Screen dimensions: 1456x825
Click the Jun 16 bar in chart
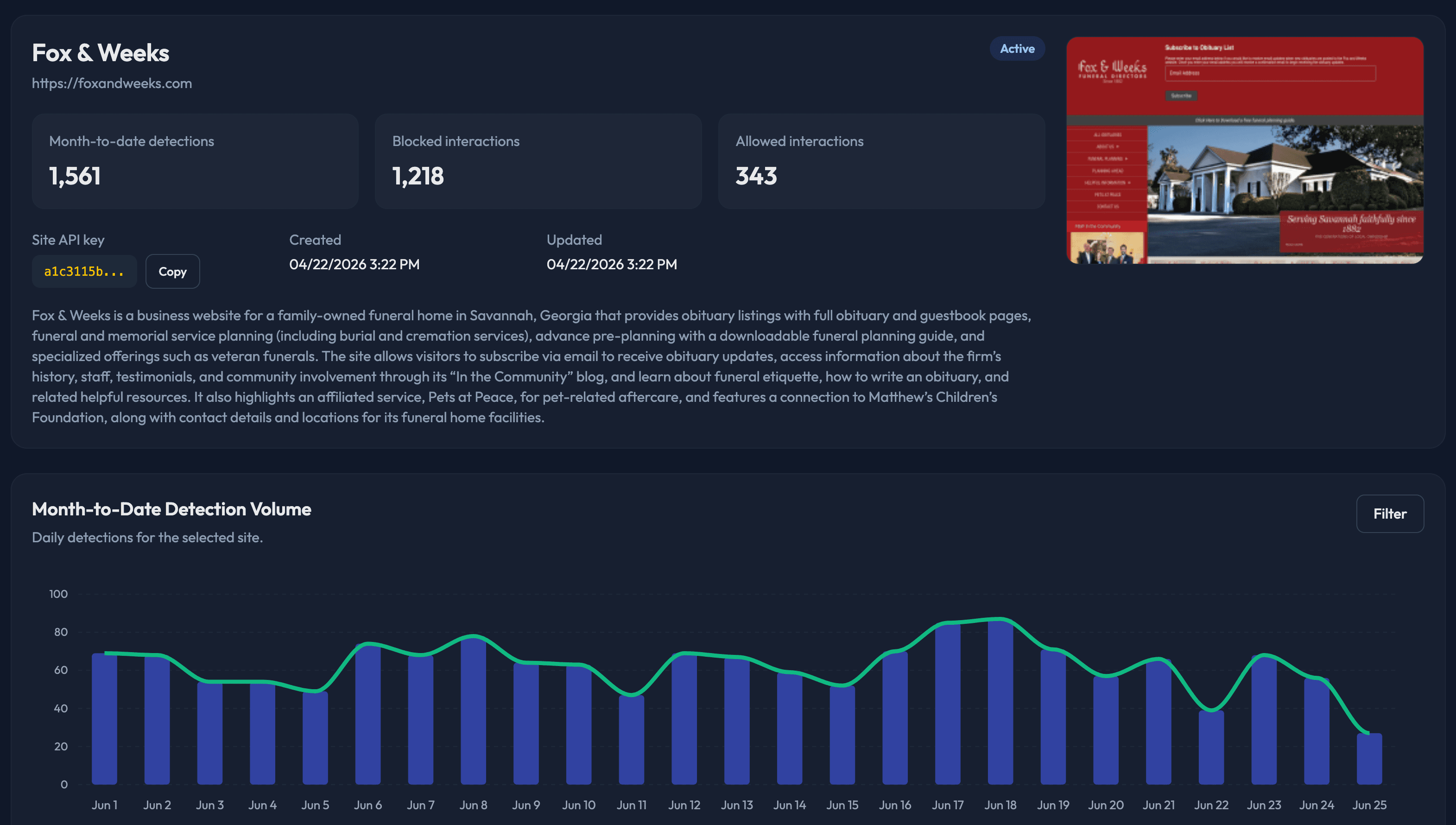894,718
